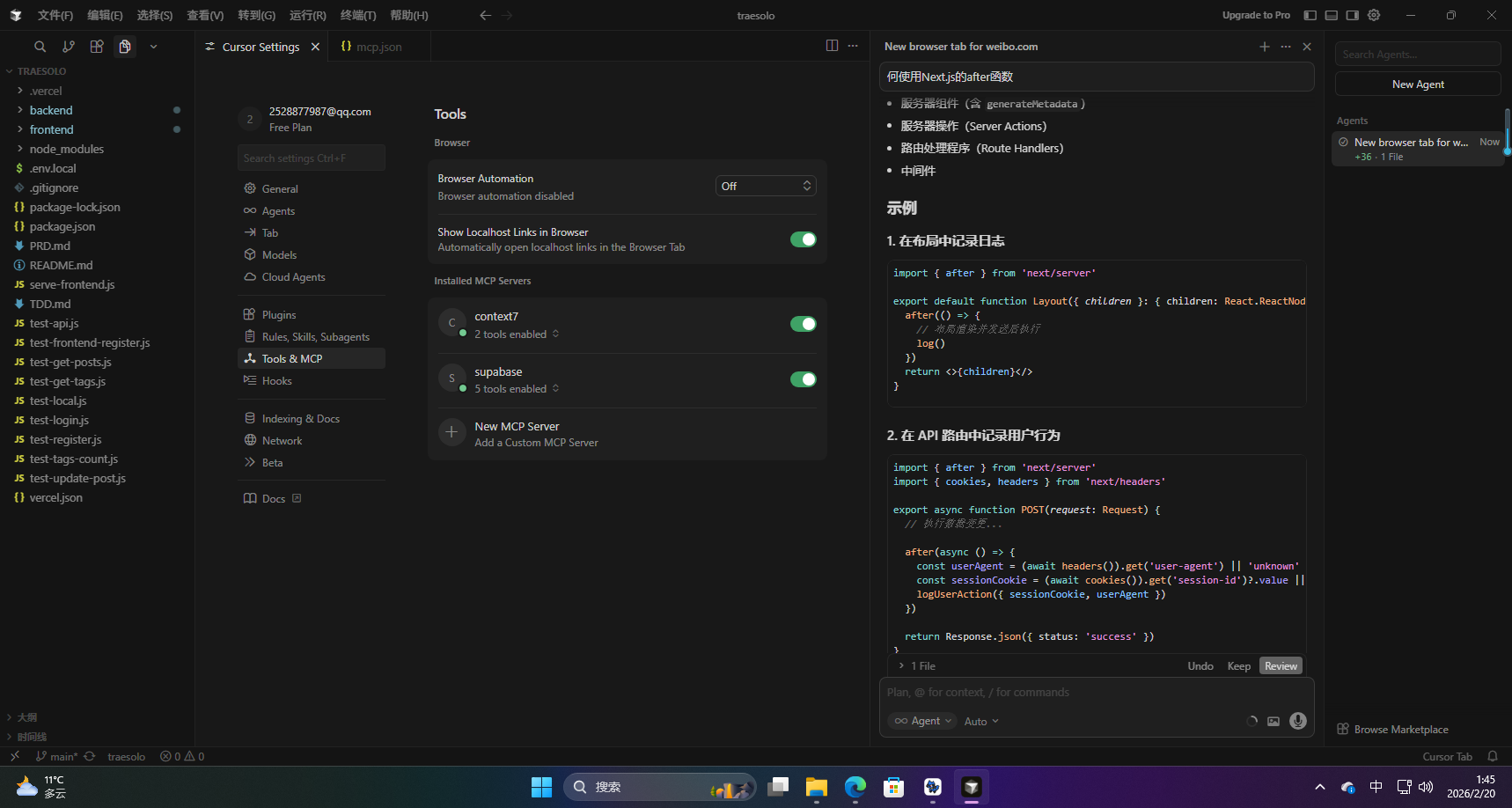
Task: Close the Cursor Settings tab
Action: (x=315, y=47)
